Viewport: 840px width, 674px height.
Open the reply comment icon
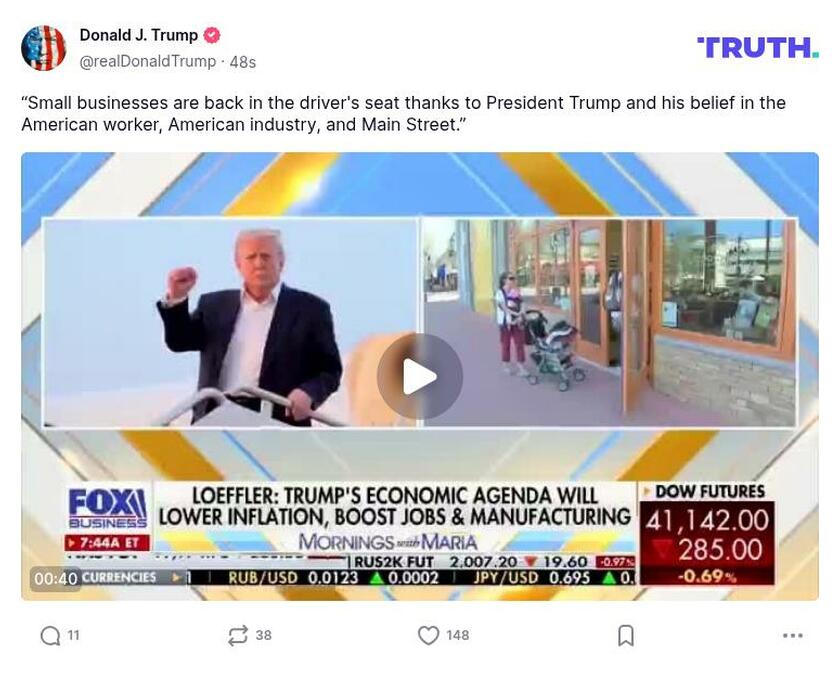tap(50, 635)
